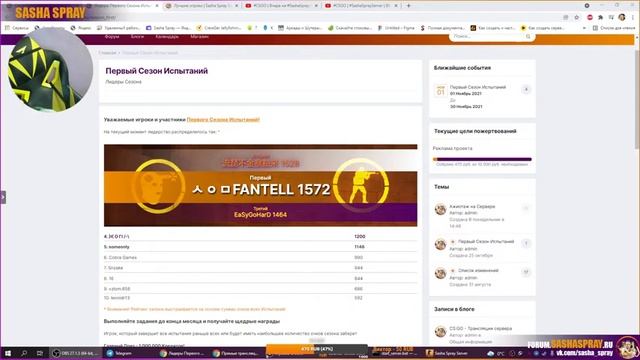Open topic Первый Сезон Испытаний in Темы

pyautogui.click(x=486, y=242)
